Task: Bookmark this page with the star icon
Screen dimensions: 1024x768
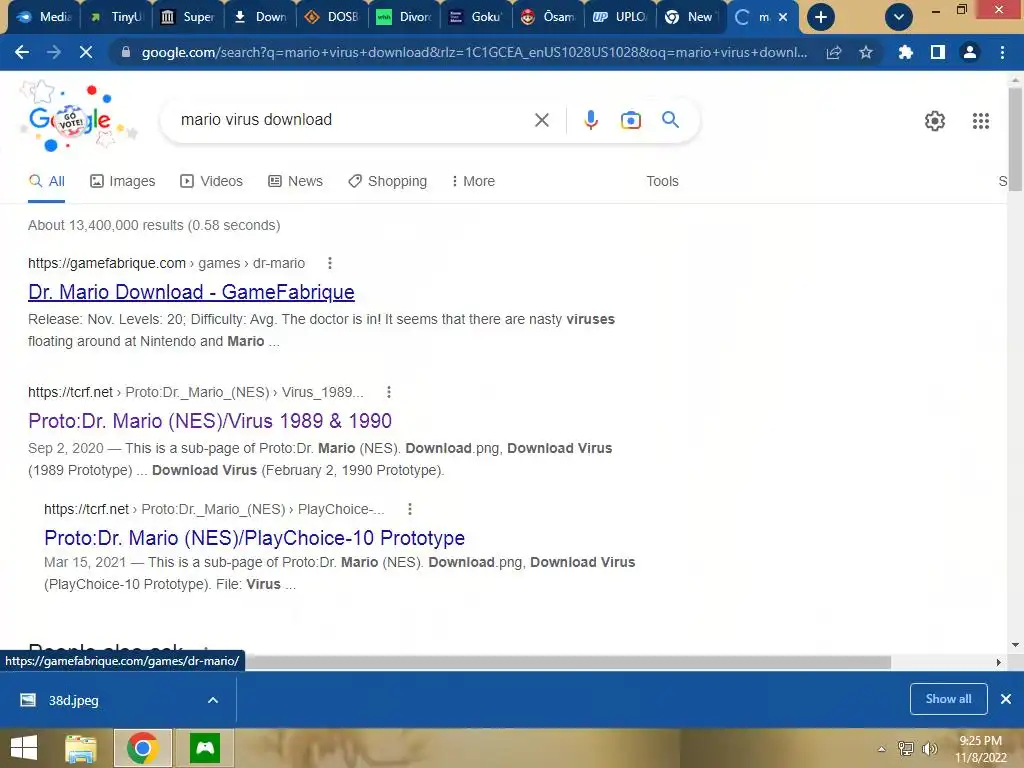Action: (865, 52)
